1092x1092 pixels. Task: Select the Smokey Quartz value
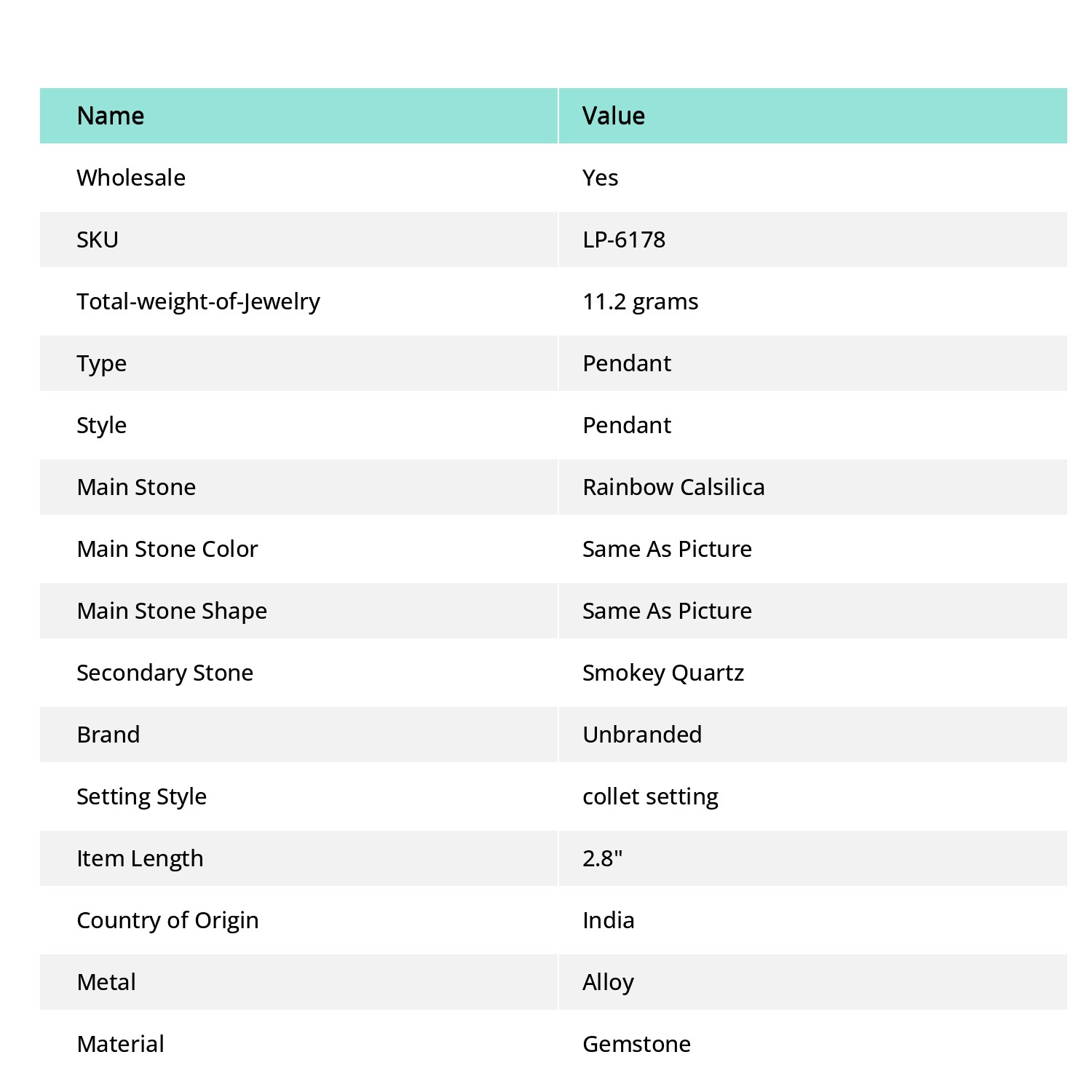663,673
